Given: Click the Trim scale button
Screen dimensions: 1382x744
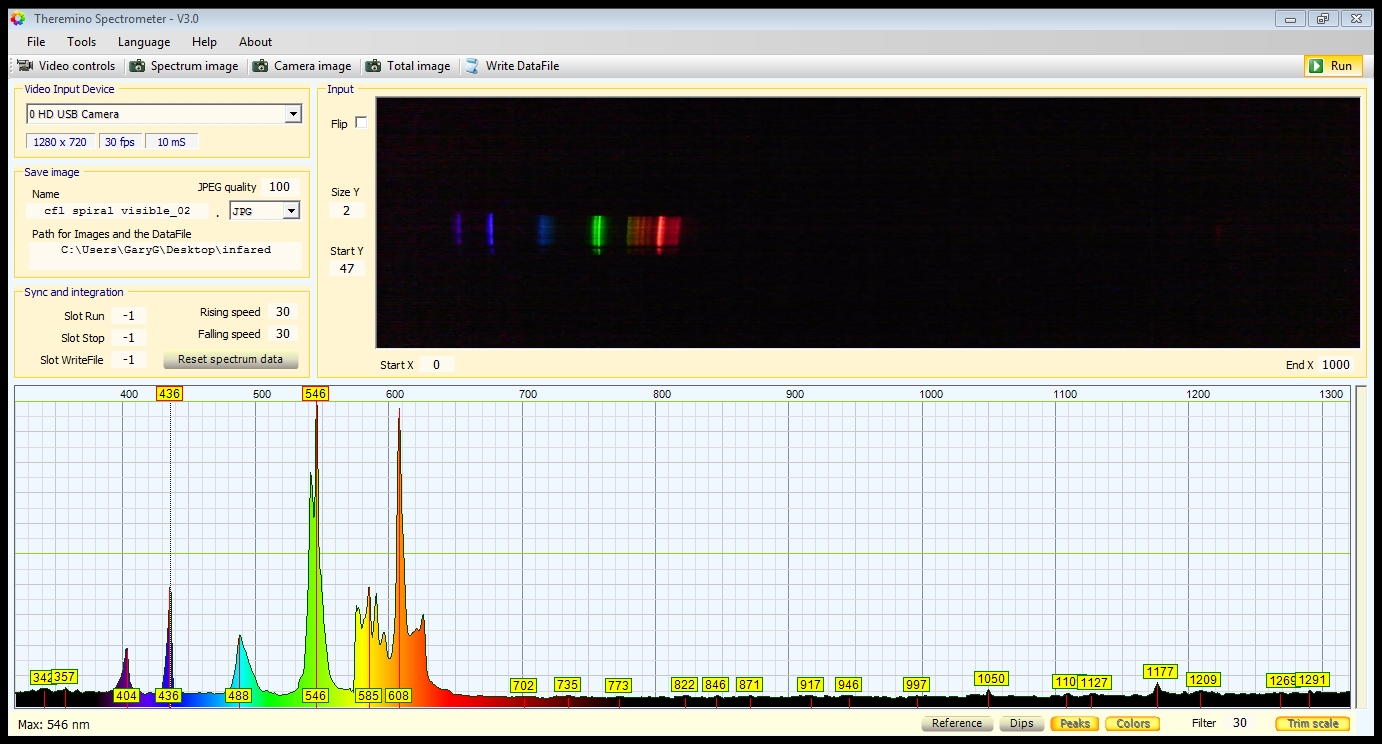Looking at the screenshot, I should click(x=1312, y=723).
